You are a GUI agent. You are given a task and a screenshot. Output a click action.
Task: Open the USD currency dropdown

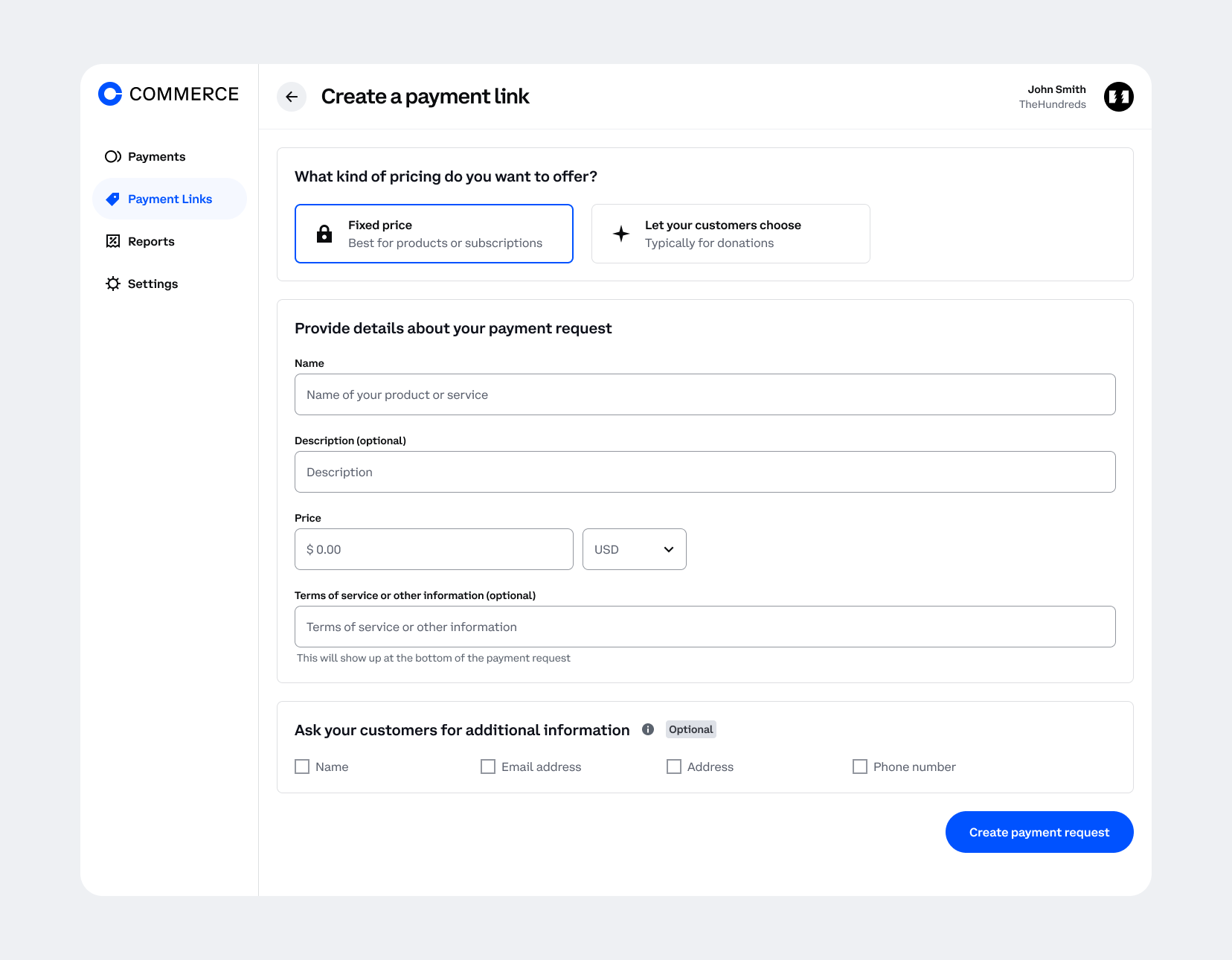(634, 549)
